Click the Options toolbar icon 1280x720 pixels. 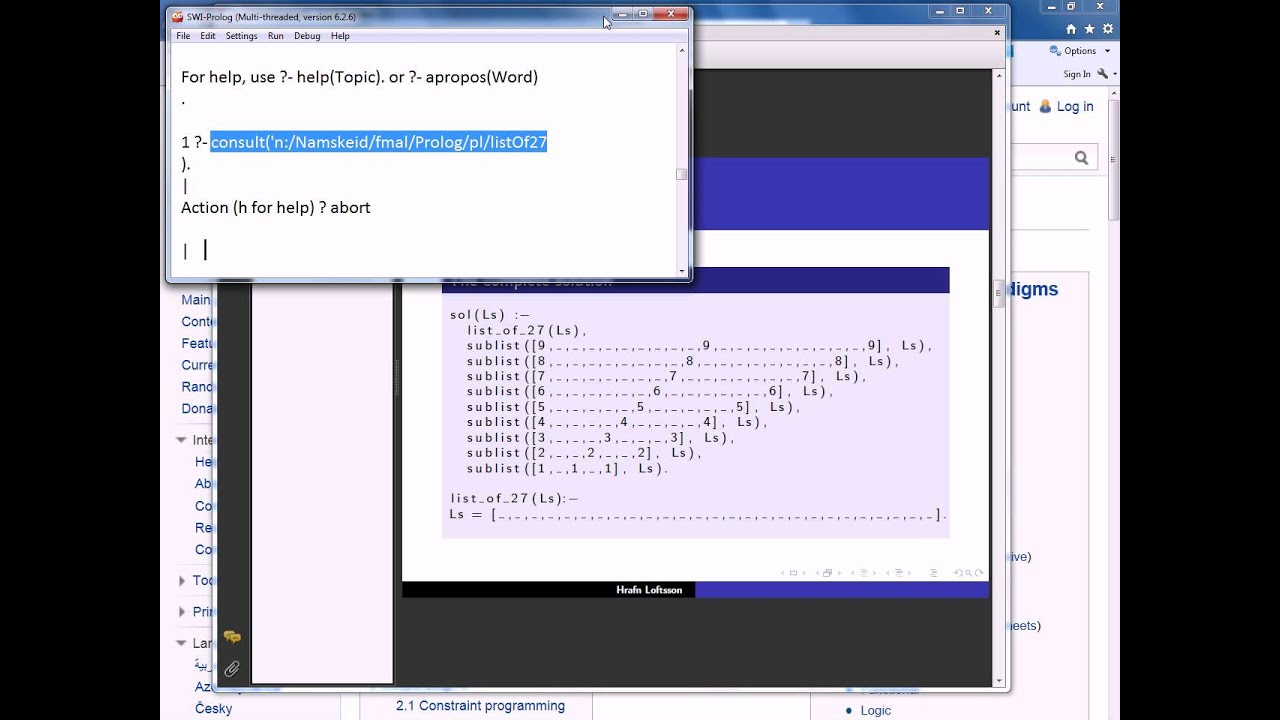(1054, 51)
